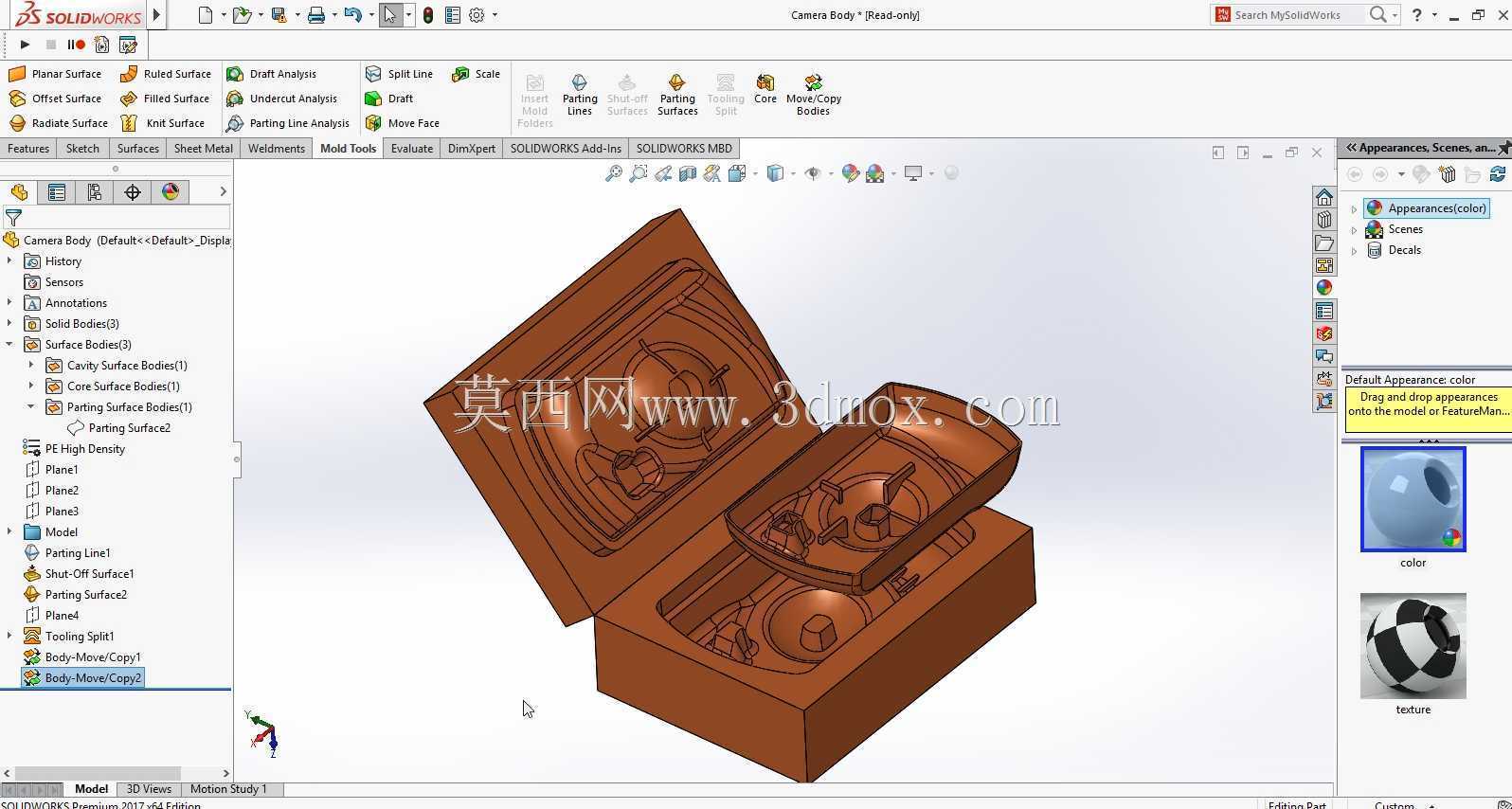1512x809 pixels.
Task: Switch to the Sheet Metal tab
Action: coord(203,149)
